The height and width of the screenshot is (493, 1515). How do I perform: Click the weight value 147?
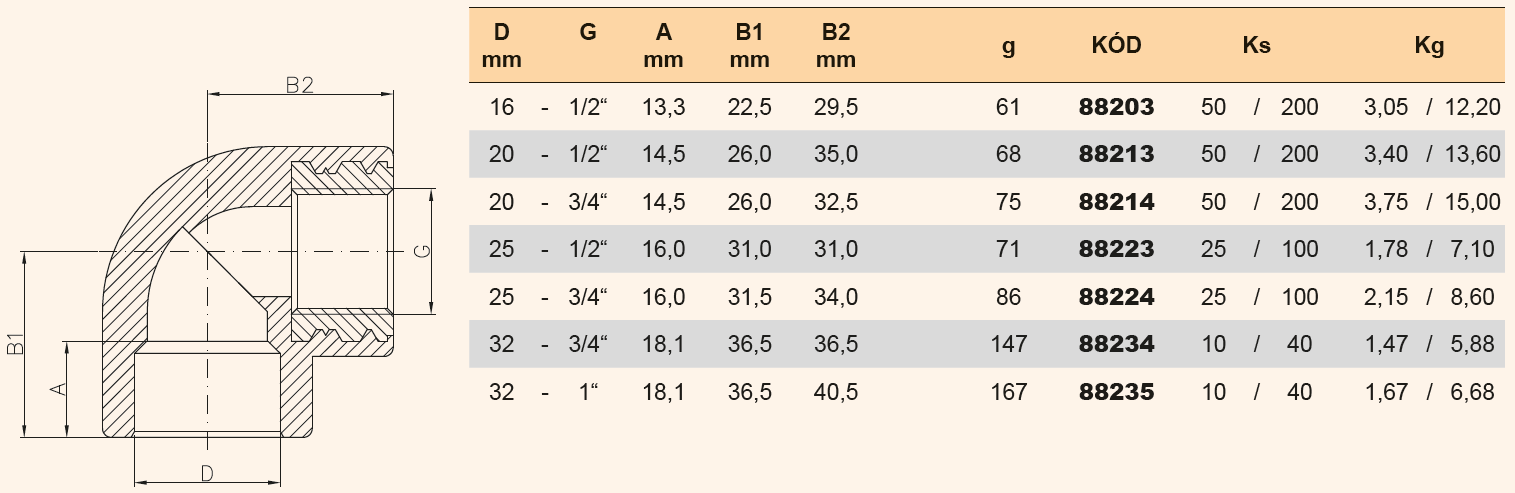click(1008, 345)
